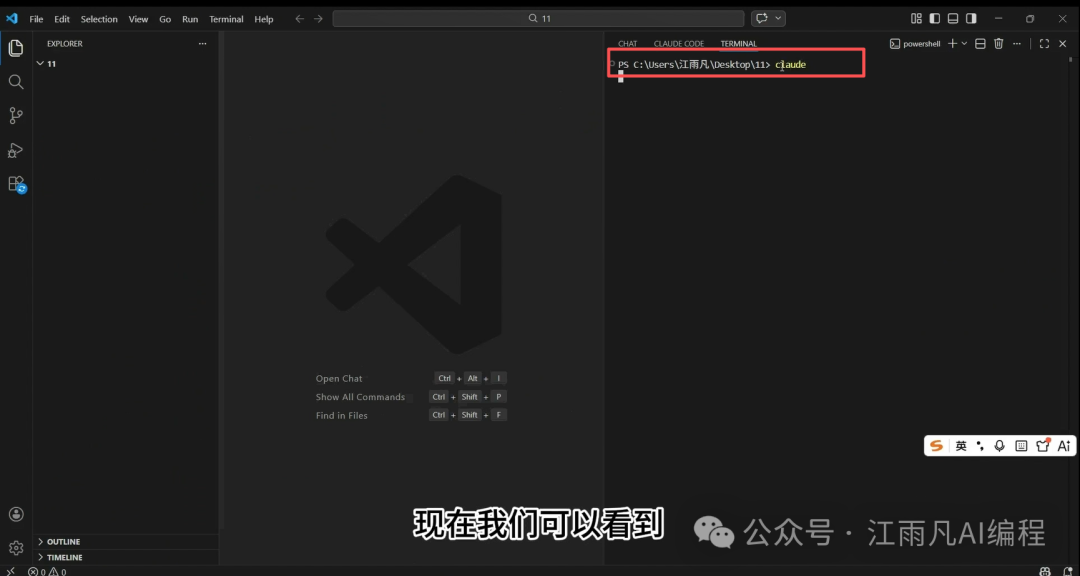The width and height of the screenshot is (1080, 576).
Task: Open the Source Control view
Action: (16, 116)
